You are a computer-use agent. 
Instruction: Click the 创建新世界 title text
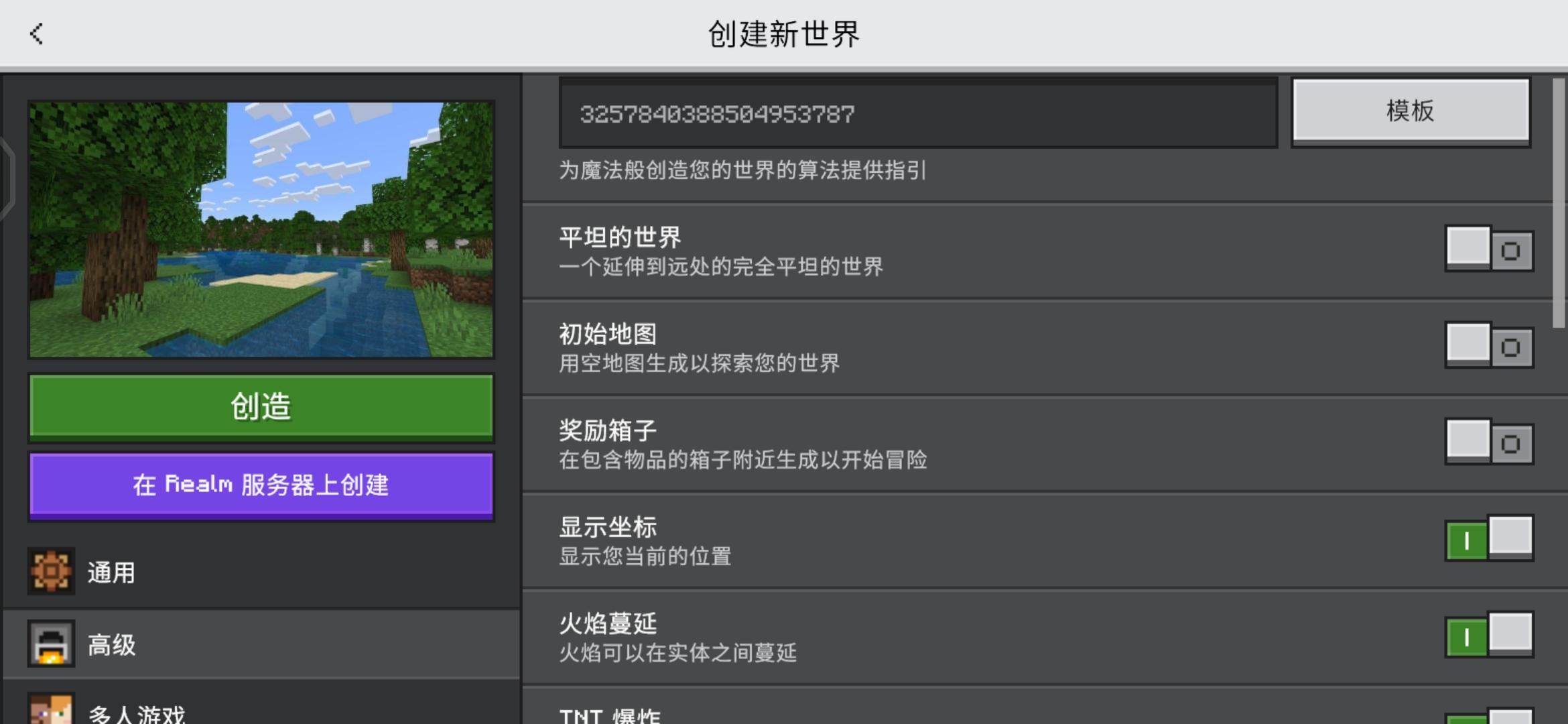point(784,34)
